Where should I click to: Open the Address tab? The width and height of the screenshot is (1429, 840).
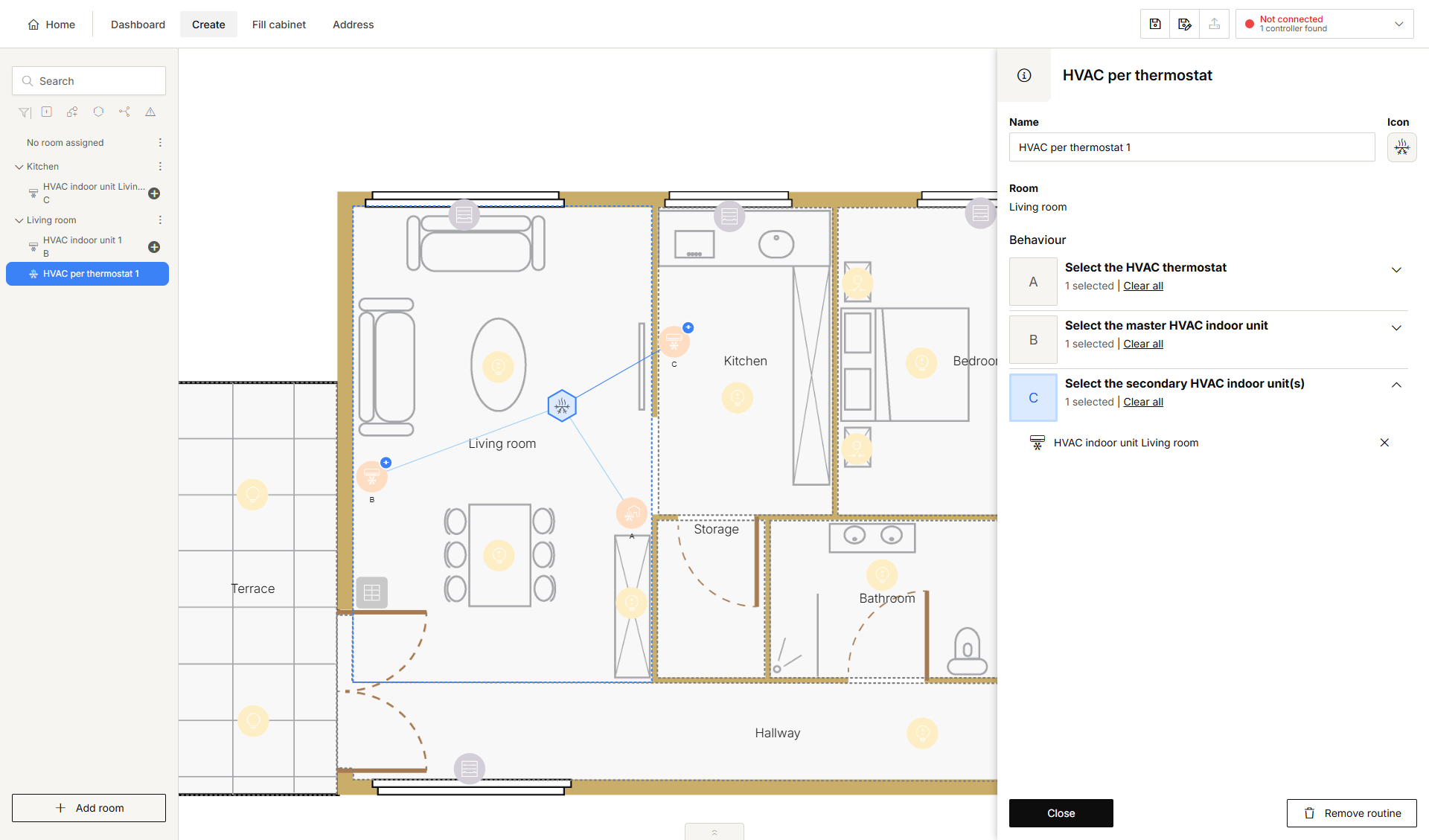tap(353, 24)
